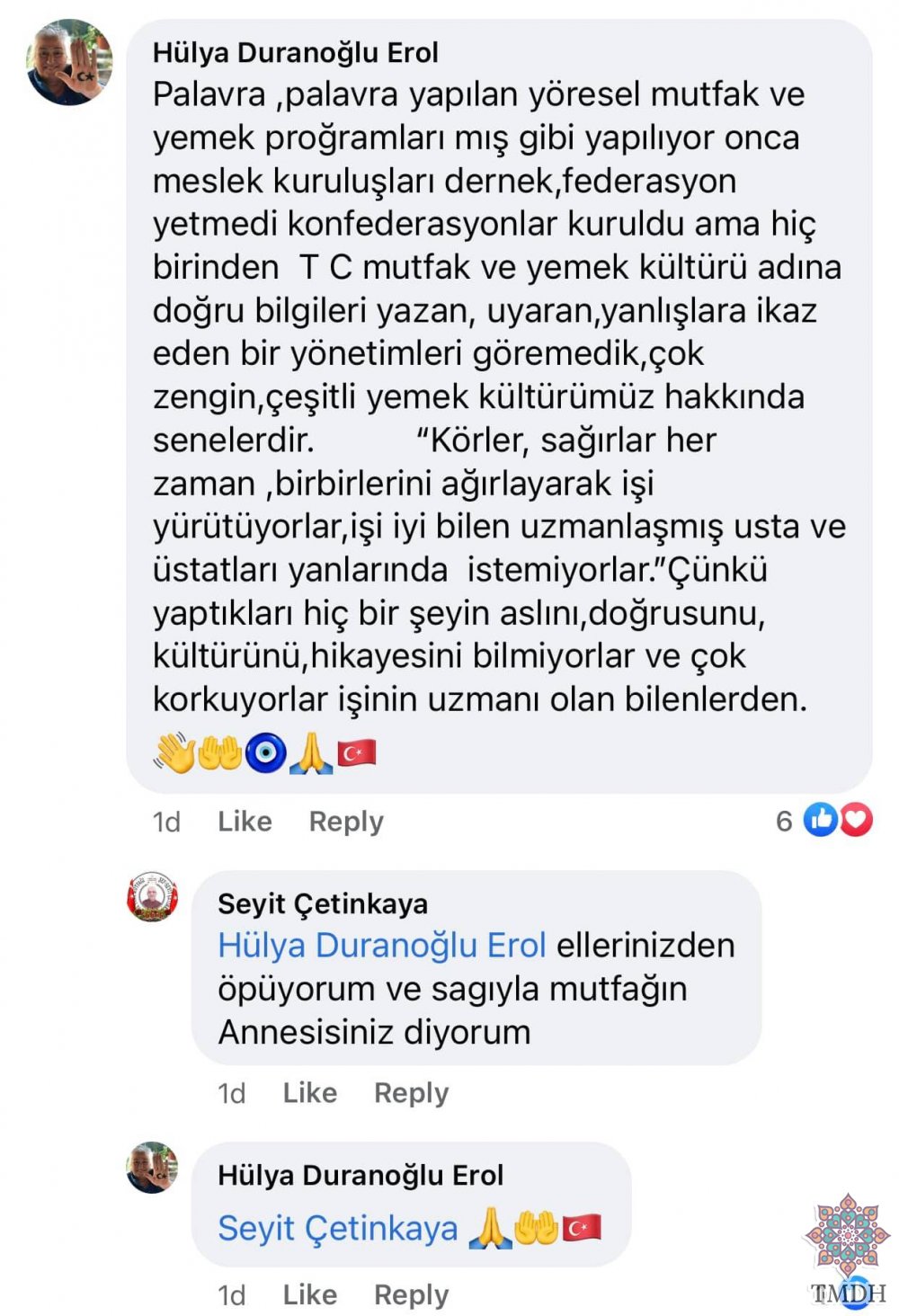Viewport: 899px width, 1316px height.
Task: Click the blue thumbs-up reaction icon
Action: tap(820, 819)
